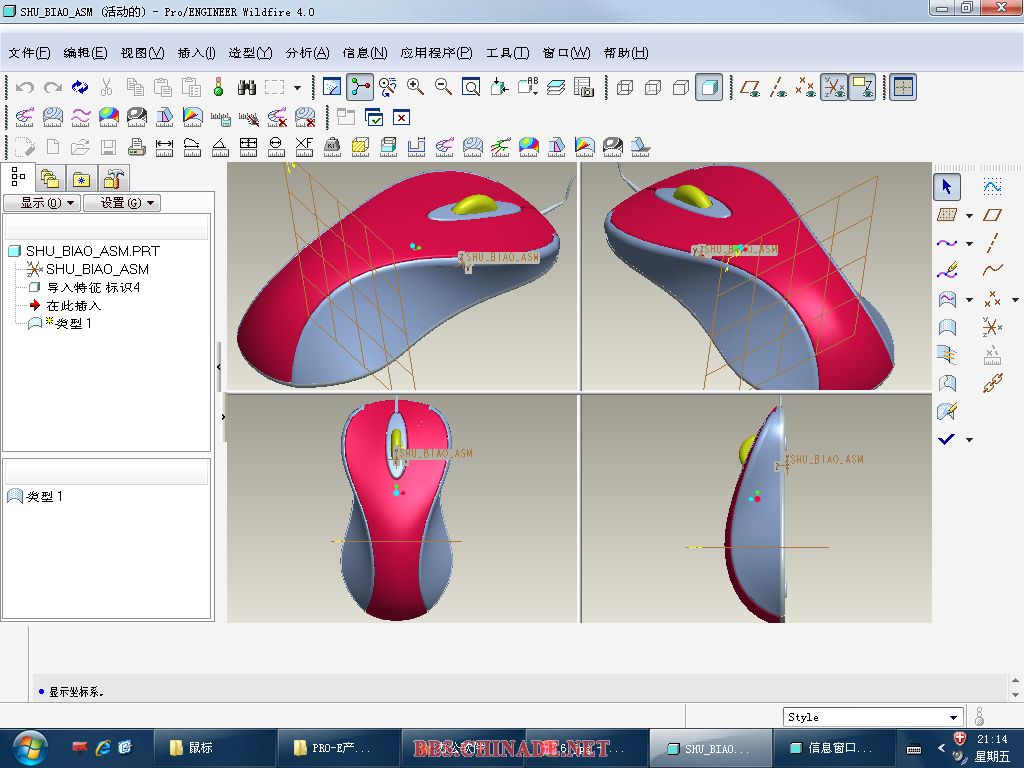The height and width of the screenshot is (768, 1024).
Task: Click 类型 1 item in lower panel
Action: [x=44, y=496]
